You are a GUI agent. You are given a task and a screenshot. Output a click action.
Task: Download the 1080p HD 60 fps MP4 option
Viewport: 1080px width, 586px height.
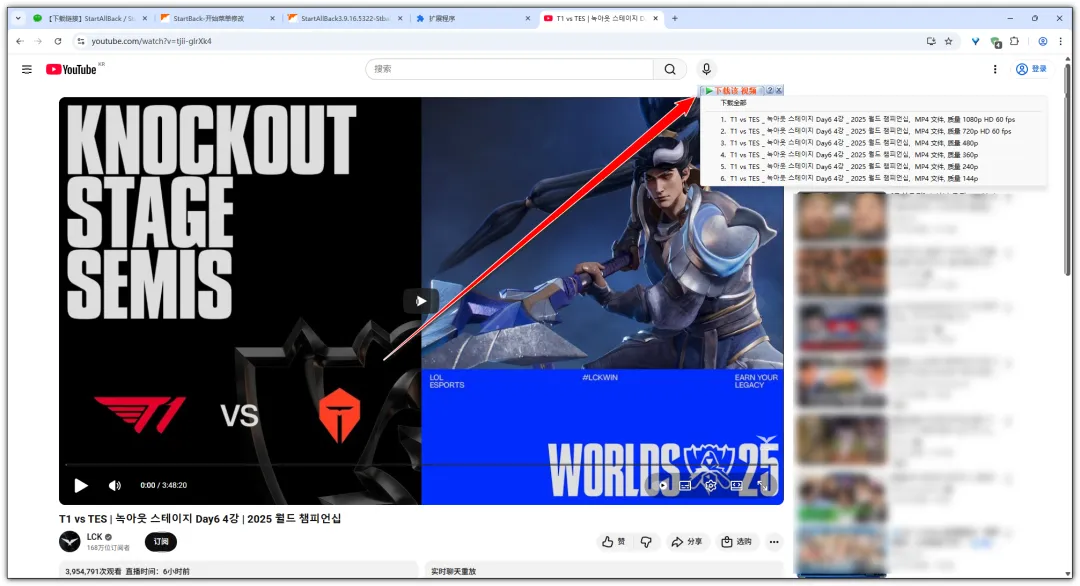(867, 119)
